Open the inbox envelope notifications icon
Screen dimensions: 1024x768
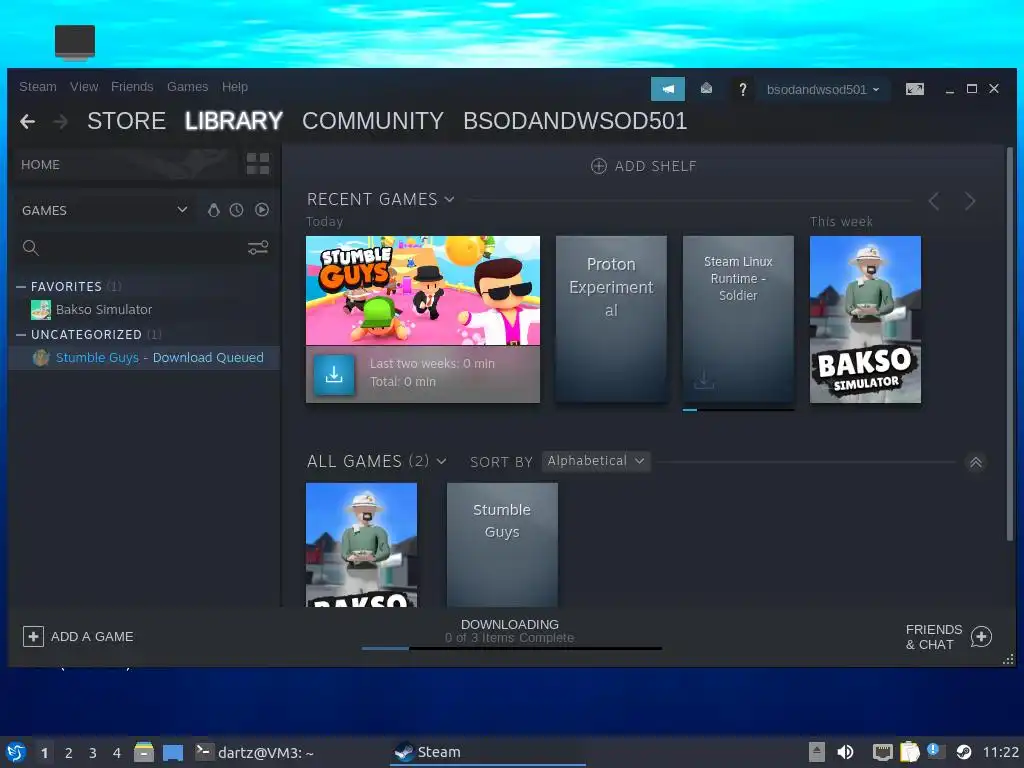[x=706, y=88]
